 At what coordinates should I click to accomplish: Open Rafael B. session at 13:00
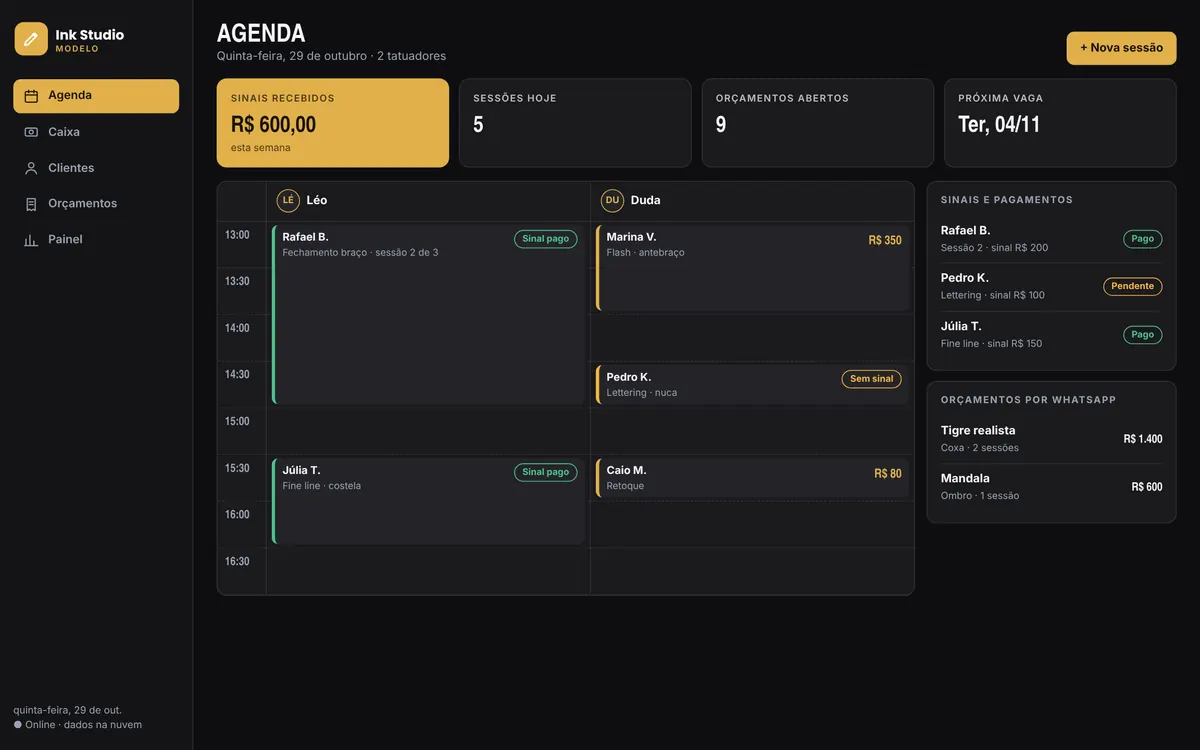click(x=428, y=315)
